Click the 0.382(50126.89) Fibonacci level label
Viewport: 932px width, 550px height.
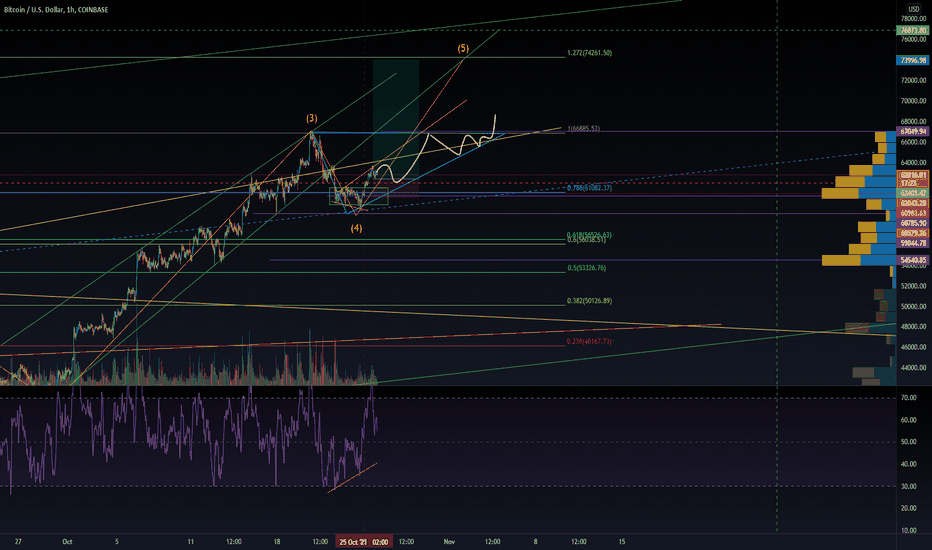coord(589,301)
